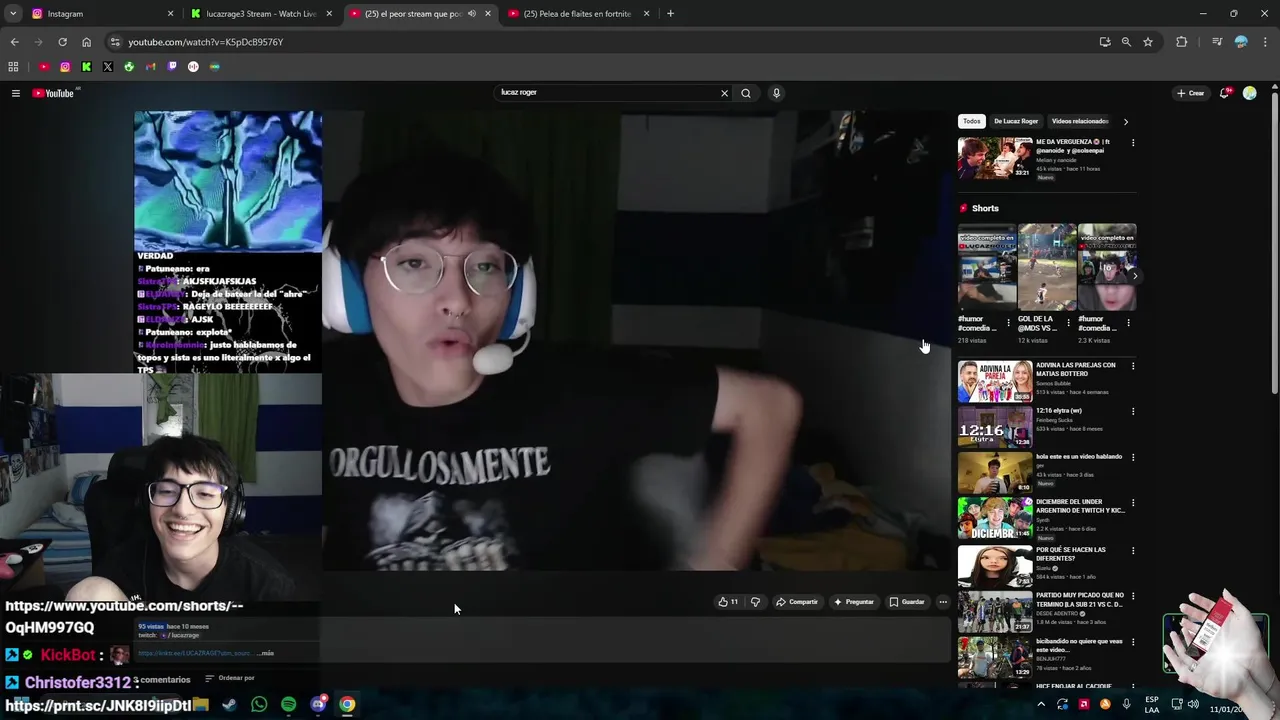This screenshot has height=720, width=1280.
Task: Run search with magnifier button
Action: [x=746, y=93]
